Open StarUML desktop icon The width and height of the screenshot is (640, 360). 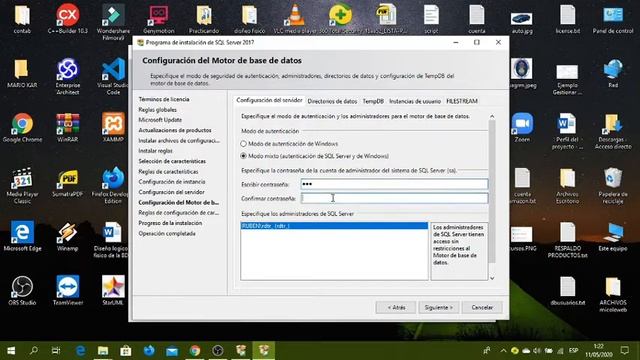click(113, 291)
